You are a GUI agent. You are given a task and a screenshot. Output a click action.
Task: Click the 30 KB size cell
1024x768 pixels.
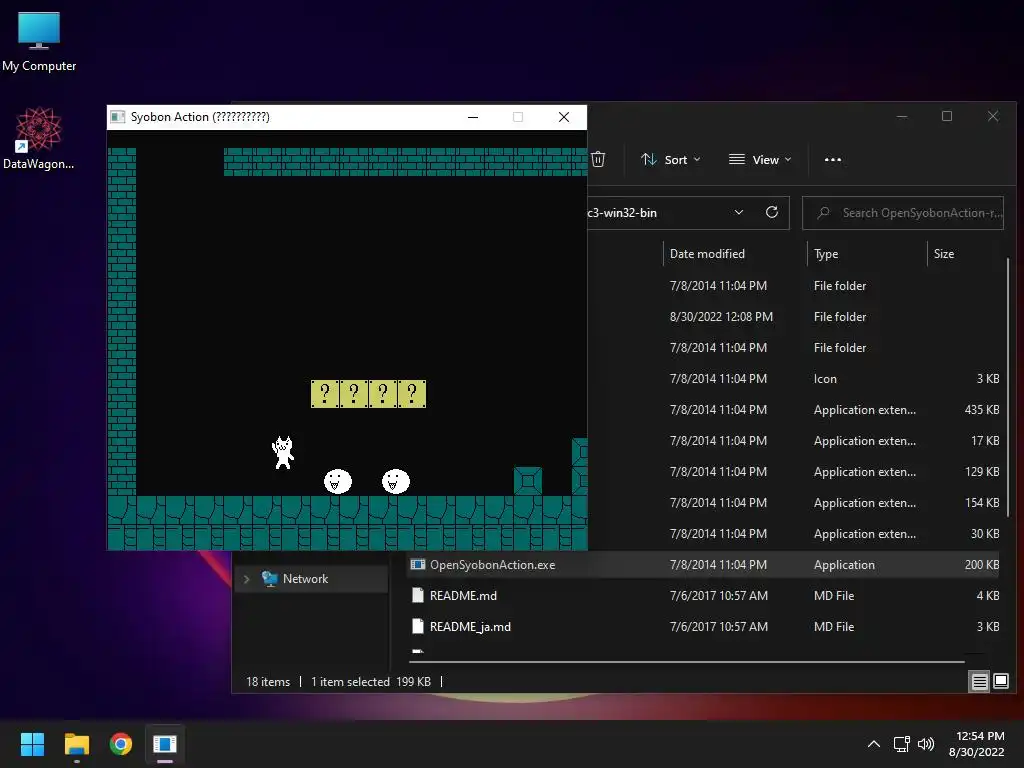[985, 534]
